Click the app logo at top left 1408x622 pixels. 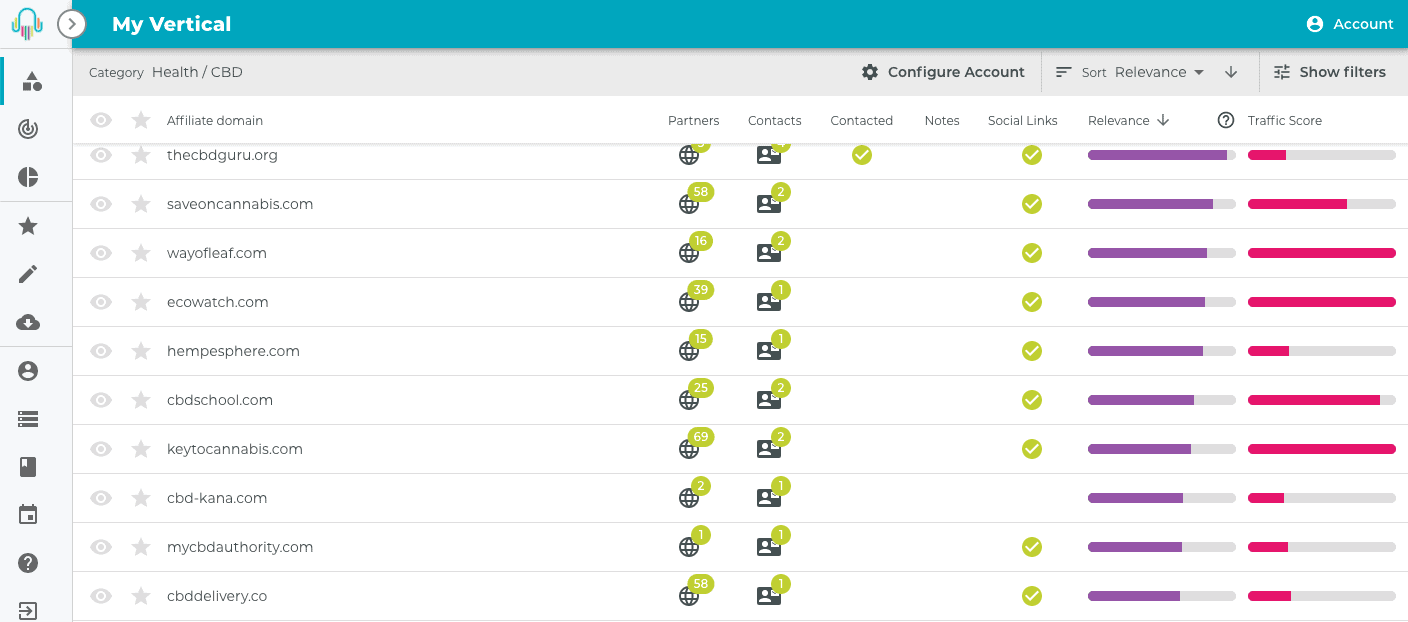28,24
